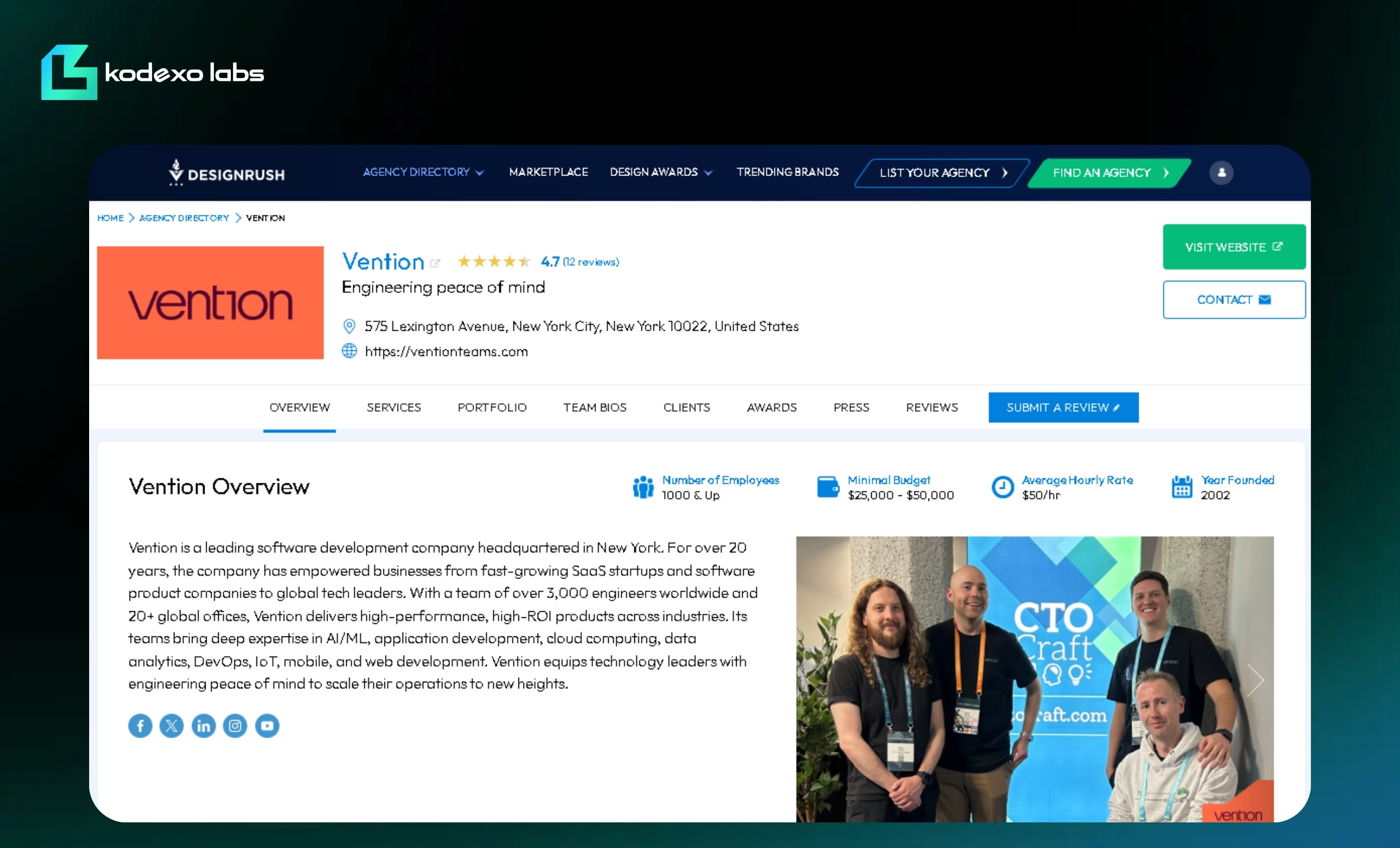
Task: Click the DesignRush logo
Action: tap(227, 173)
